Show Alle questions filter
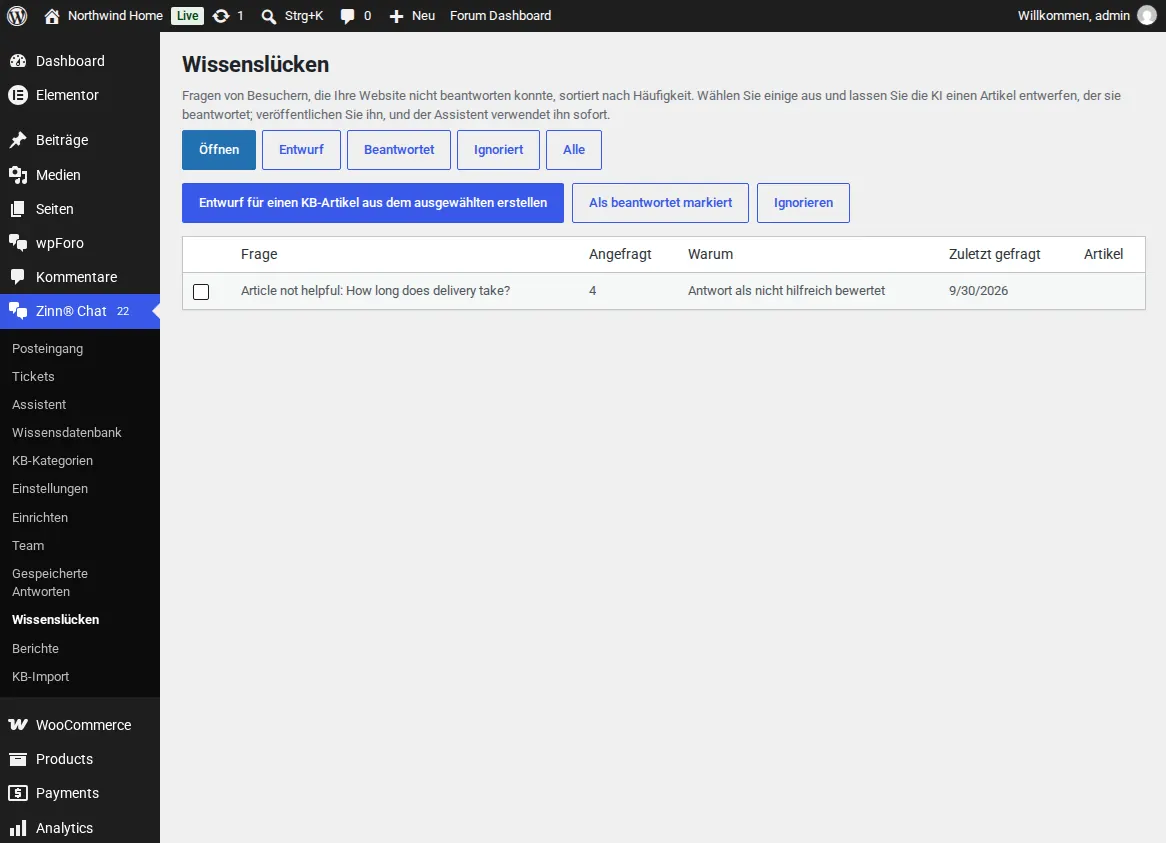The image size is (1166, 843). pyautogui.click(x=573, y=149)
